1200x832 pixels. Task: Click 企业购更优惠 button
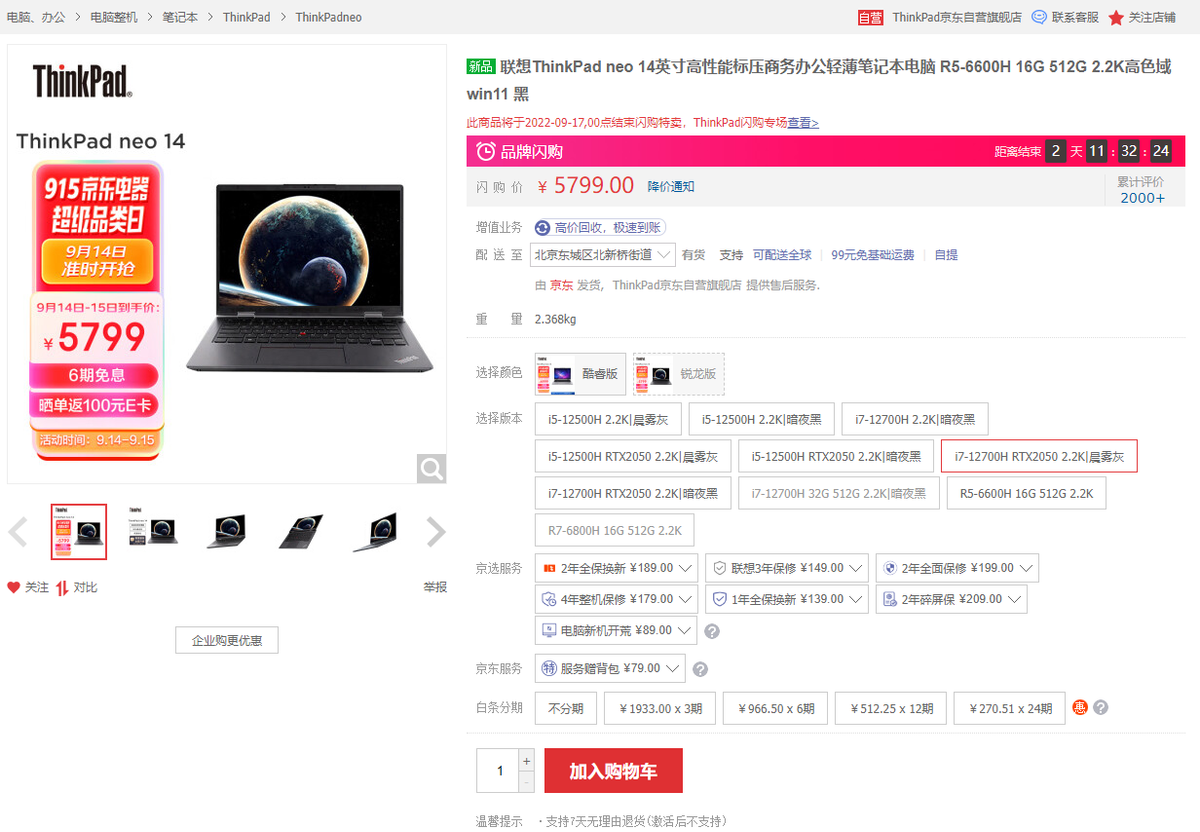tap(227, 640)
